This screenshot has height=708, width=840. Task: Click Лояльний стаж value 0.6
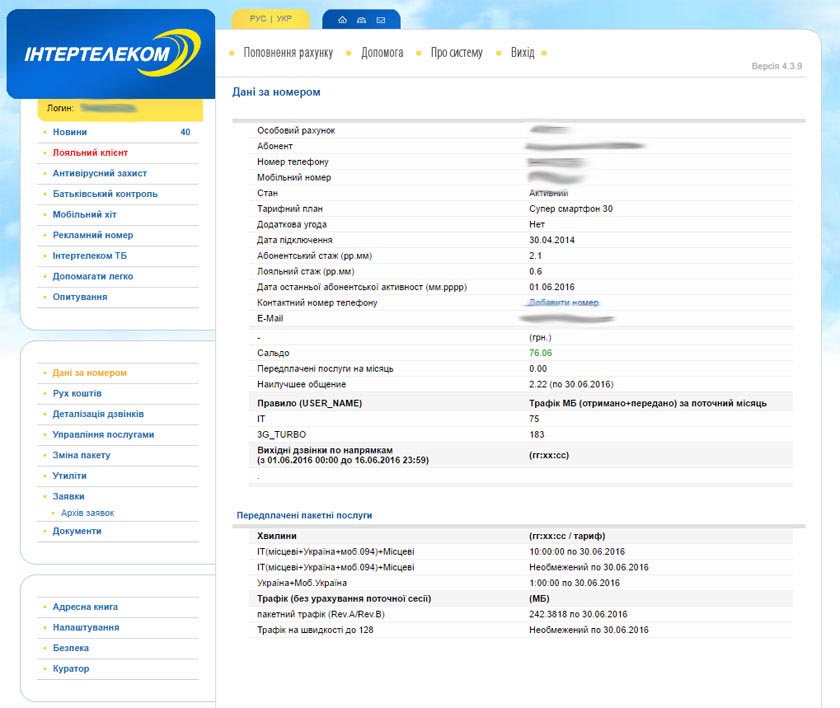pyautogui.click(x=536, y=272)
